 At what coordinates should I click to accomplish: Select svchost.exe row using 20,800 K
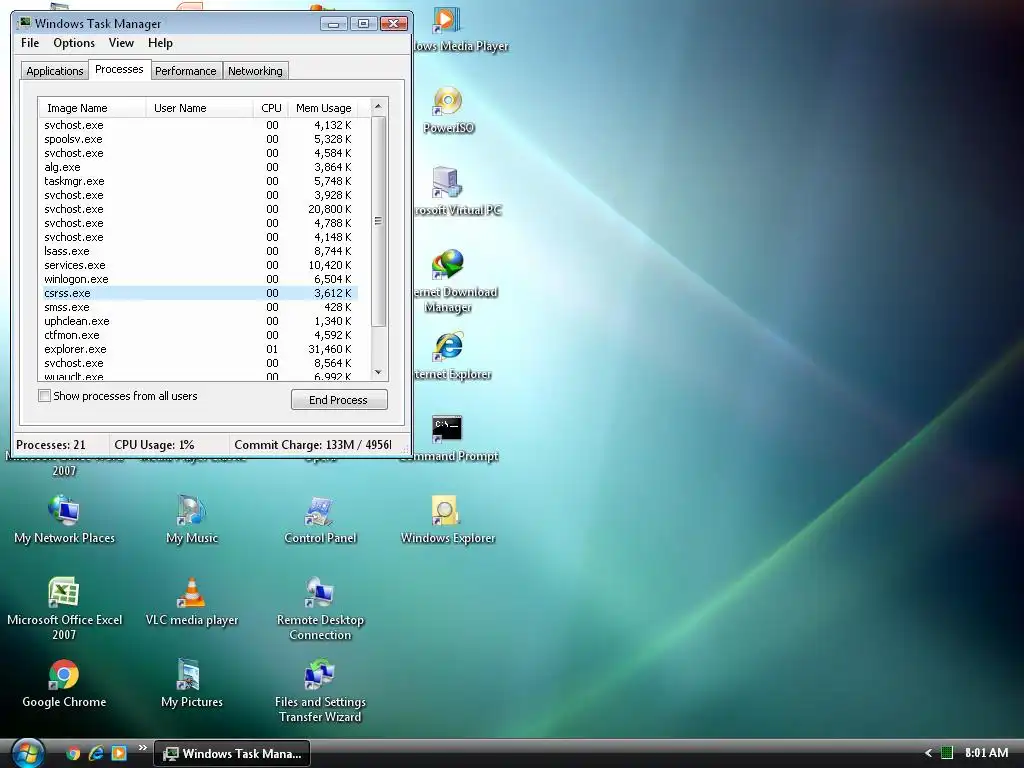tap(200, 209)
